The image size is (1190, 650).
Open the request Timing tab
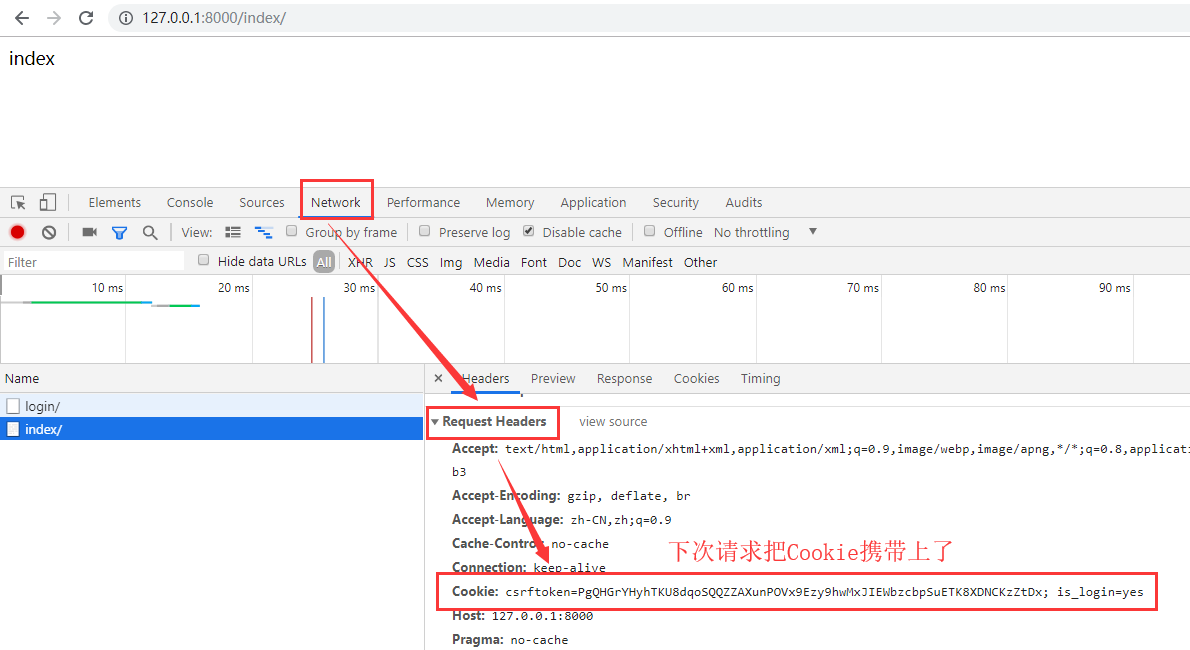[760, 379]
